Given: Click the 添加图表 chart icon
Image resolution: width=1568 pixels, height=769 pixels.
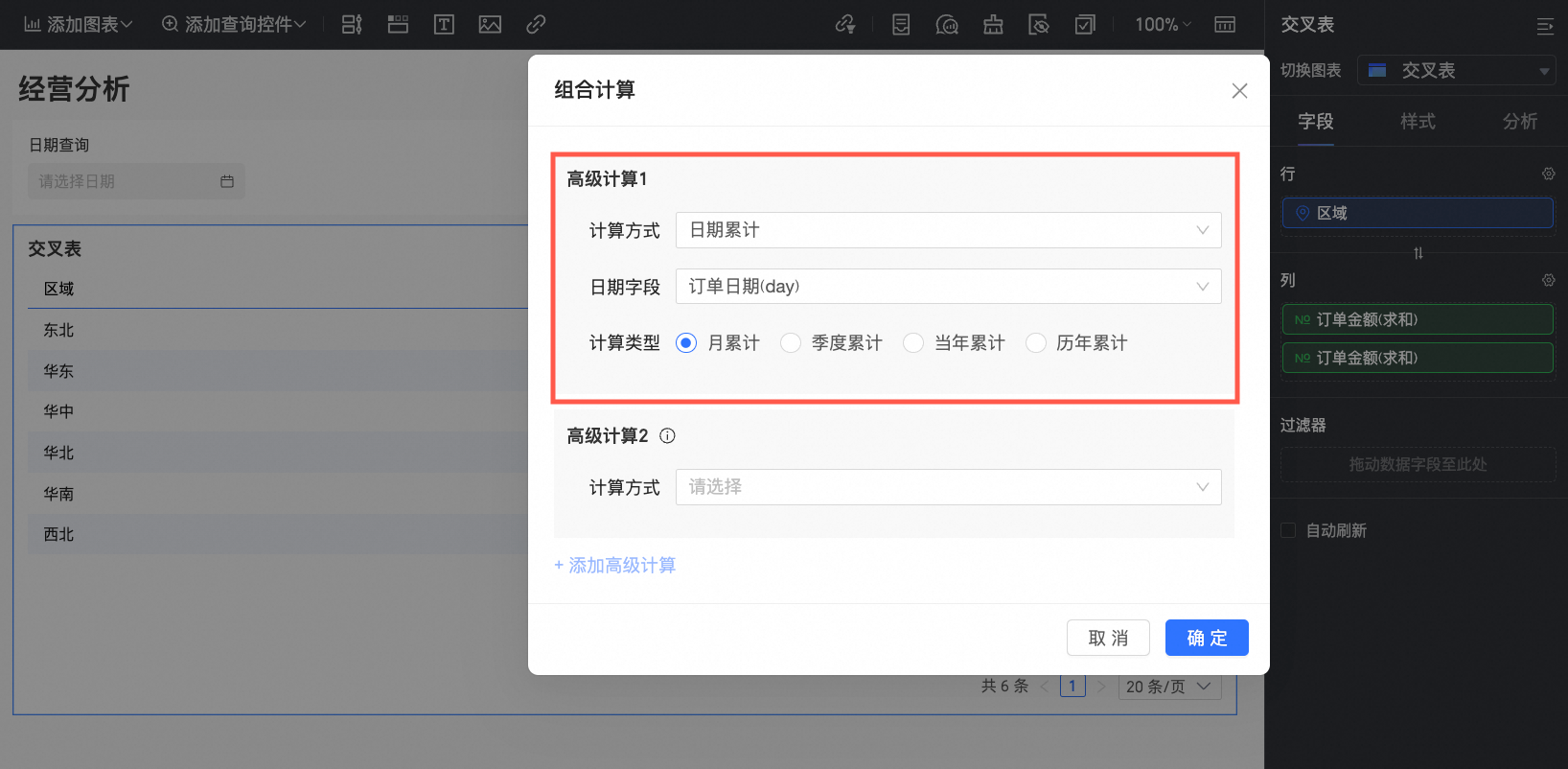Looking at the screenshot, I should (33, 24).
